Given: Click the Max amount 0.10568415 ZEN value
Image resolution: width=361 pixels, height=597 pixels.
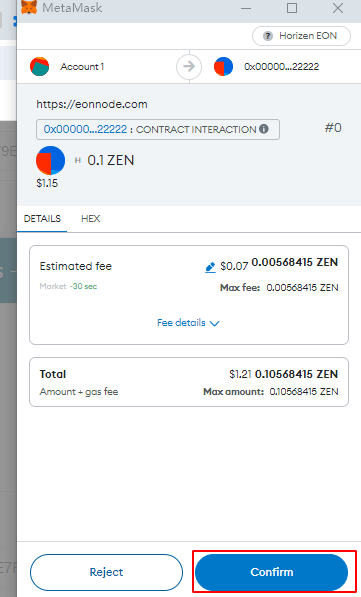Looking at the screenshot, I should pyautogui.click(x=304, y=391).
